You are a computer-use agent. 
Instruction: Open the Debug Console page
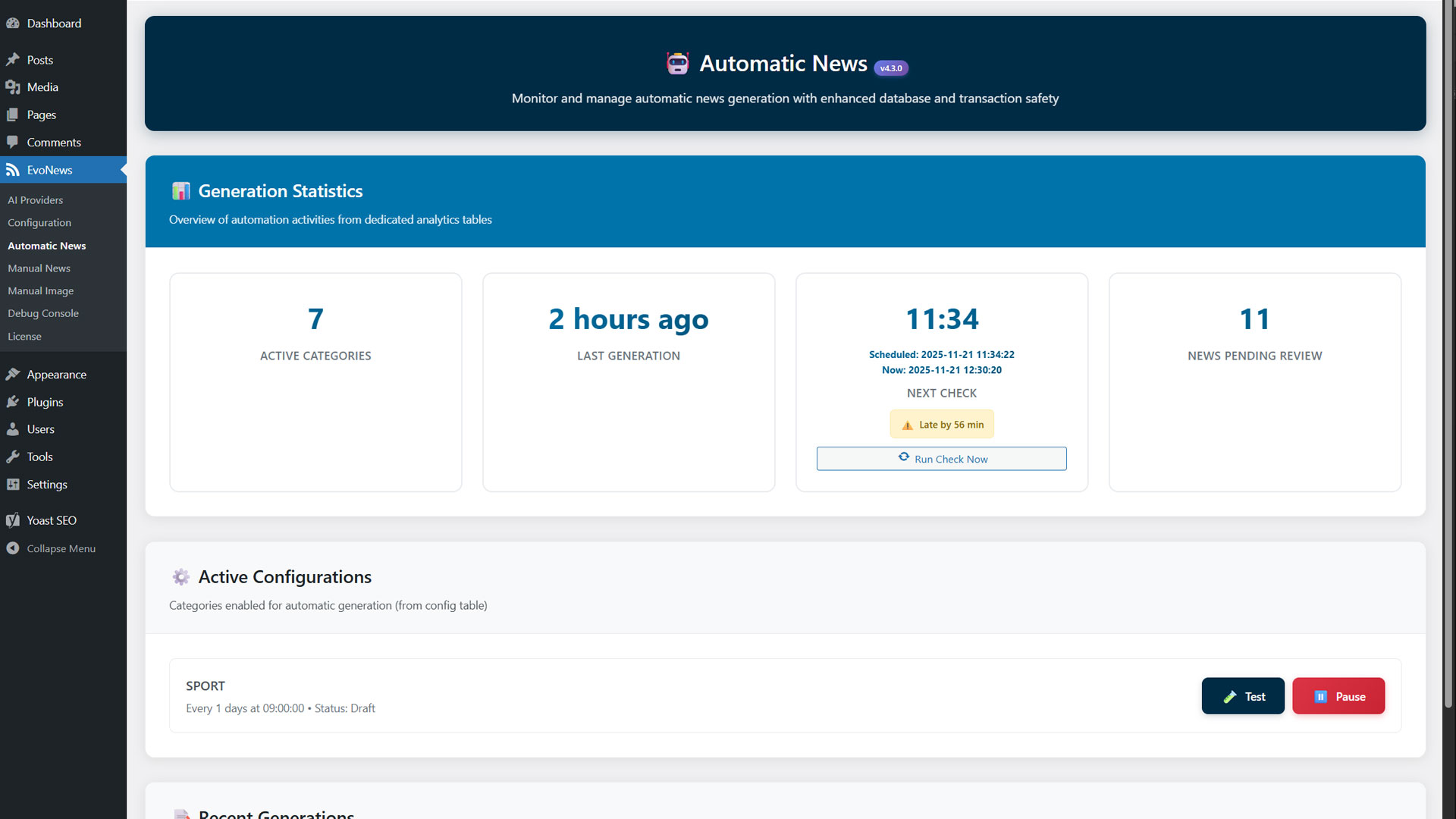[x=43, y=313]
